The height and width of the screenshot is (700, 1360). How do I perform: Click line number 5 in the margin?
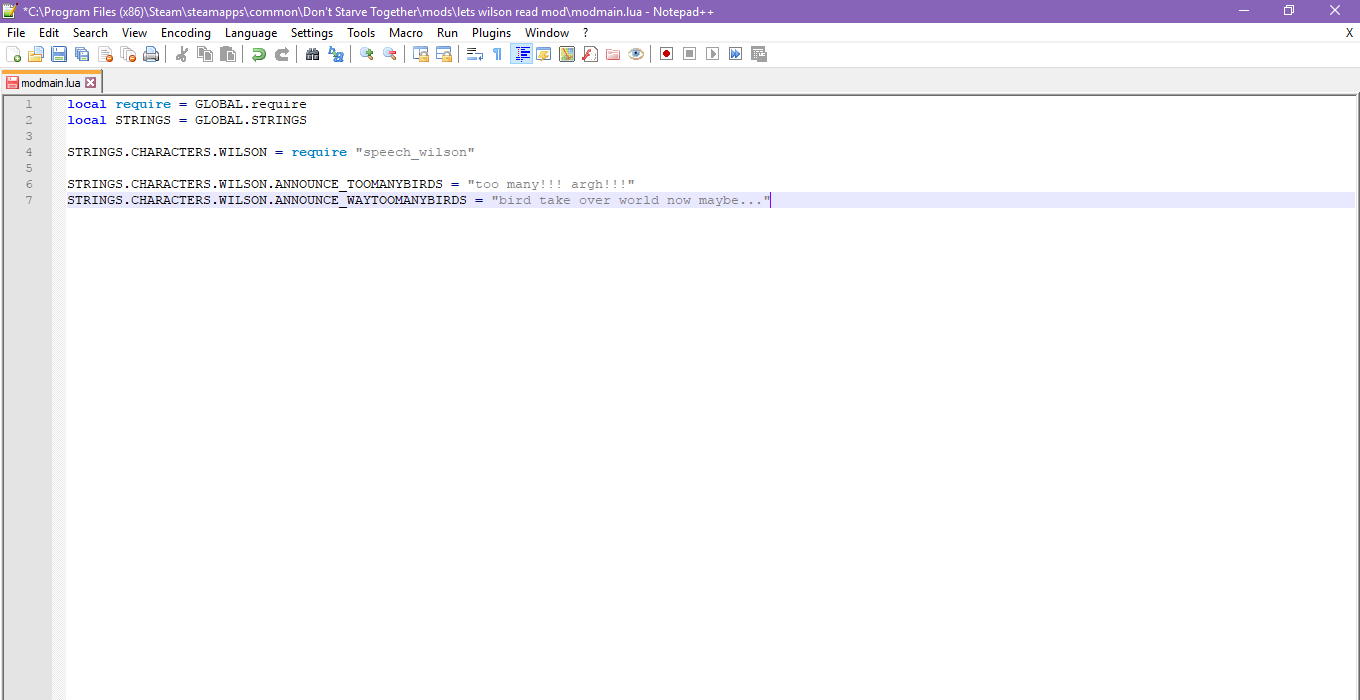coord(29,168)
